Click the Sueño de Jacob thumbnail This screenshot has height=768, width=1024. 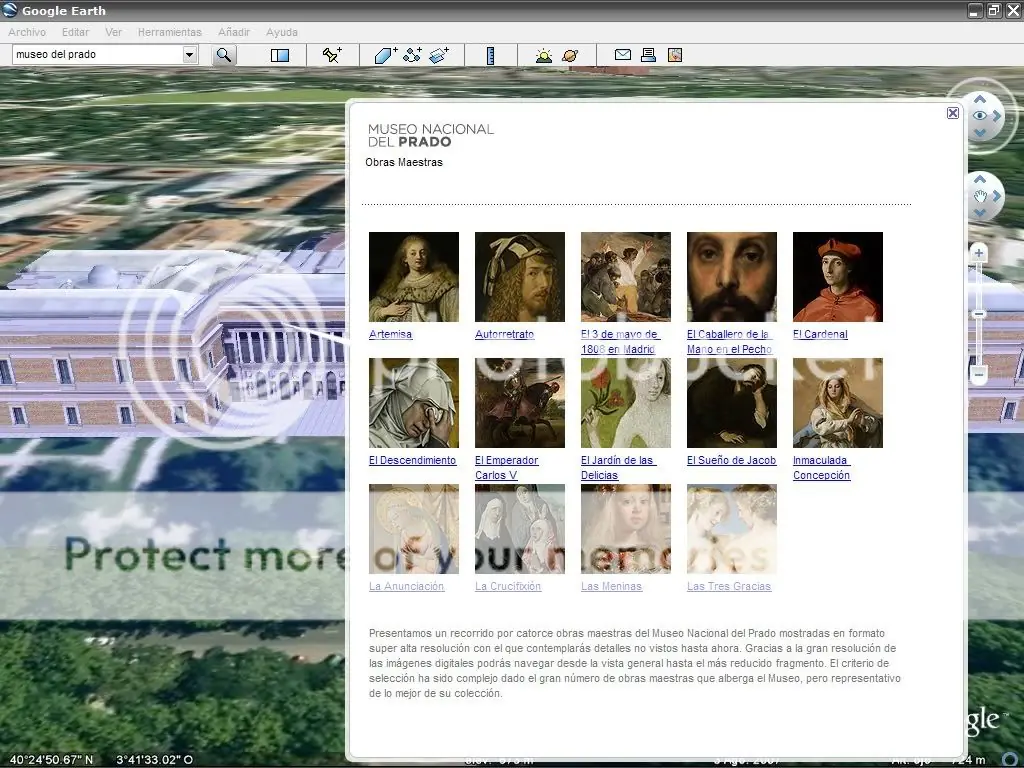click(732, 403)
